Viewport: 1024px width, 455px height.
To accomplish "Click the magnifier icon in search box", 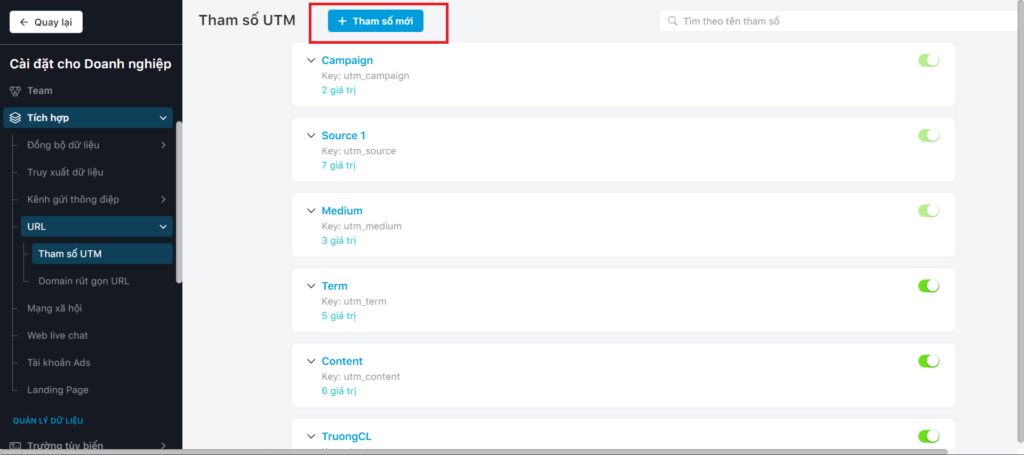I will pyautogui.click(x=673, y=21).
